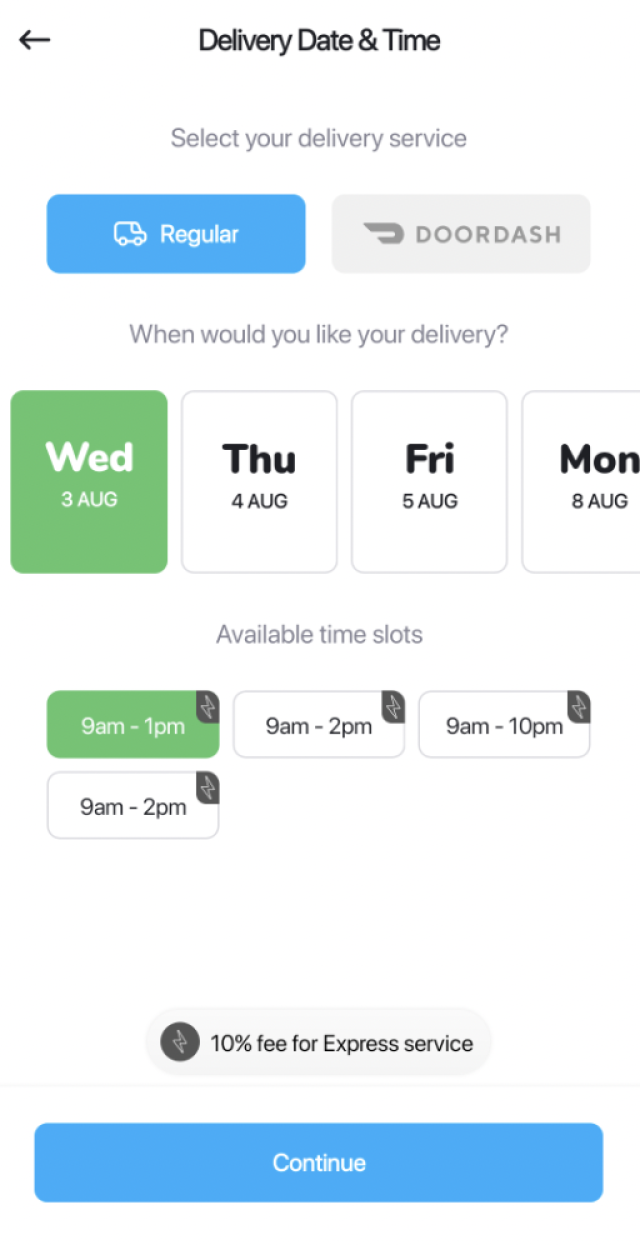This screenshot has width=640, height=1245.
Task: Click the truck icon on Regular button
Action: [x=130, y=234]
